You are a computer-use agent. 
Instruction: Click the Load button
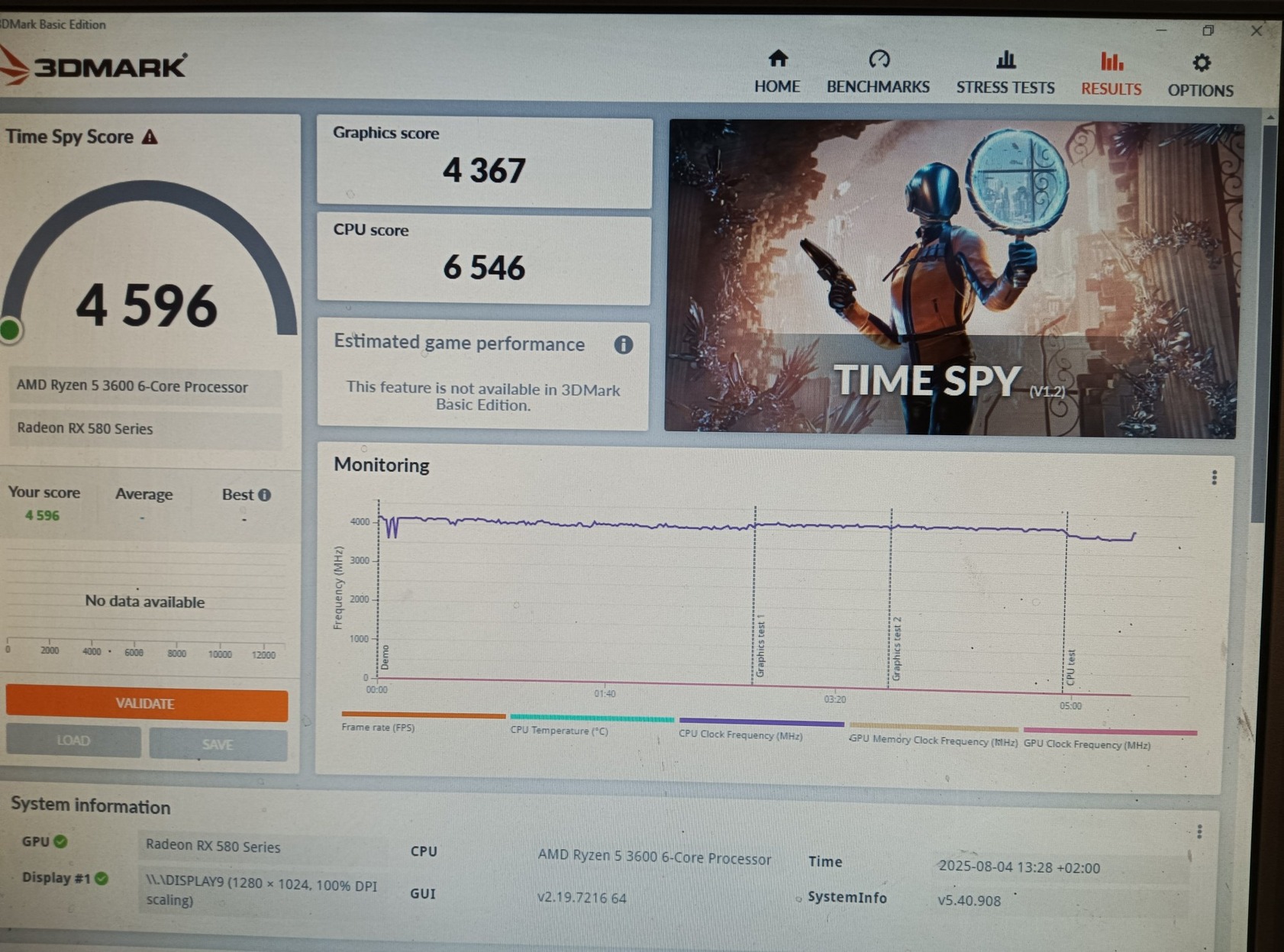click(x=73, y=741)
